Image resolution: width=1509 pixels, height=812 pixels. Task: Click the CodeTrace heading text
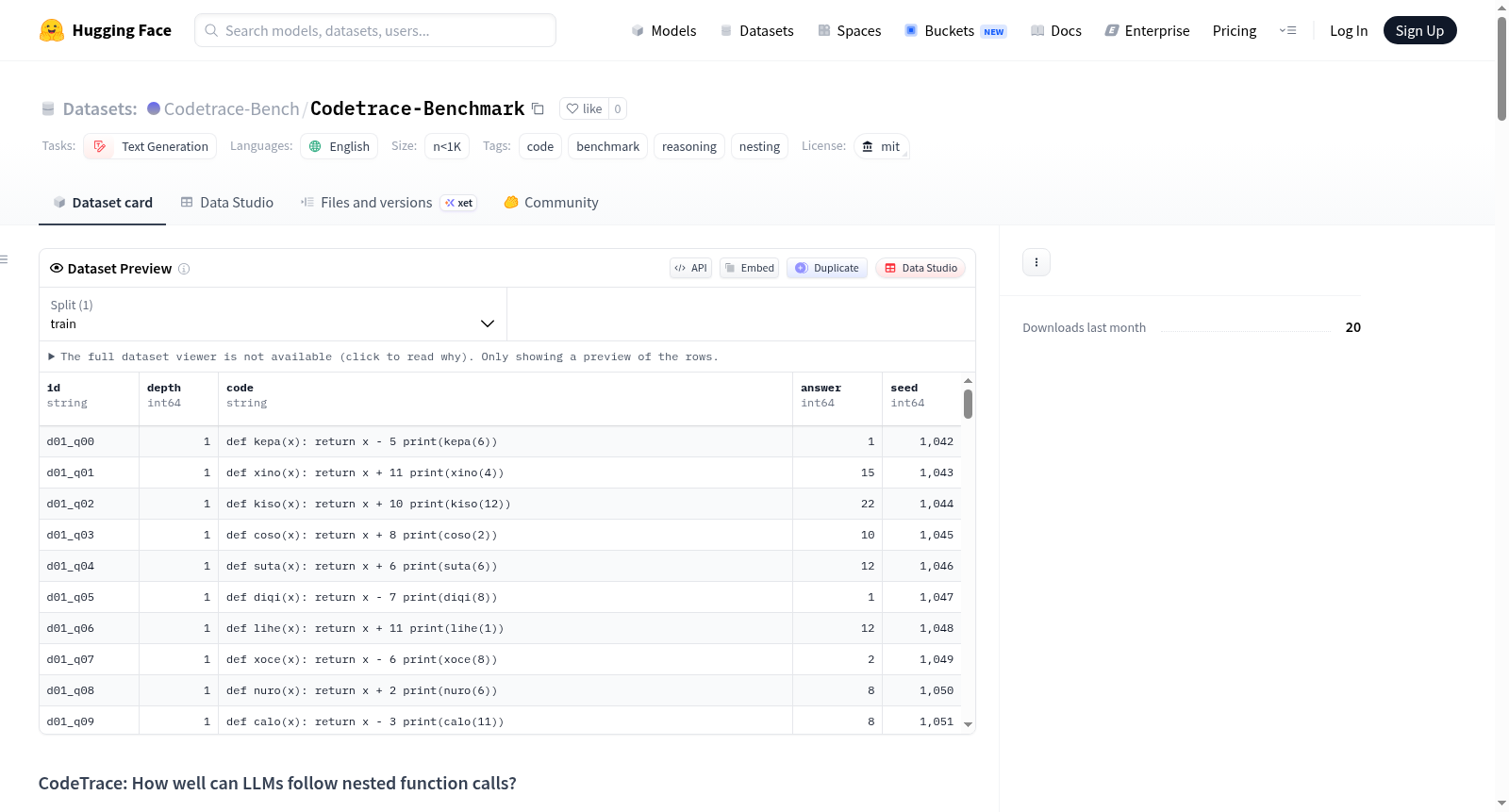277,783
